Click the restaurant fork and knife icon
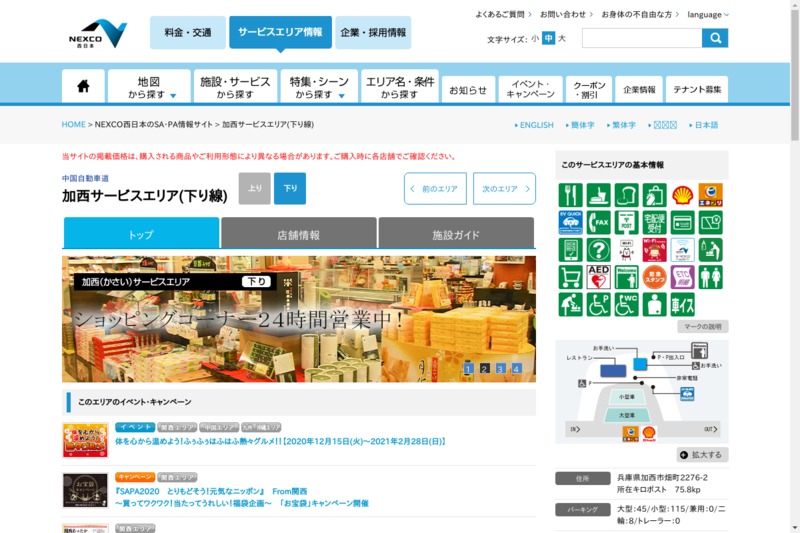Image resolution: width=800 pixels, height=533 pixels. click(x=571, y=195)
